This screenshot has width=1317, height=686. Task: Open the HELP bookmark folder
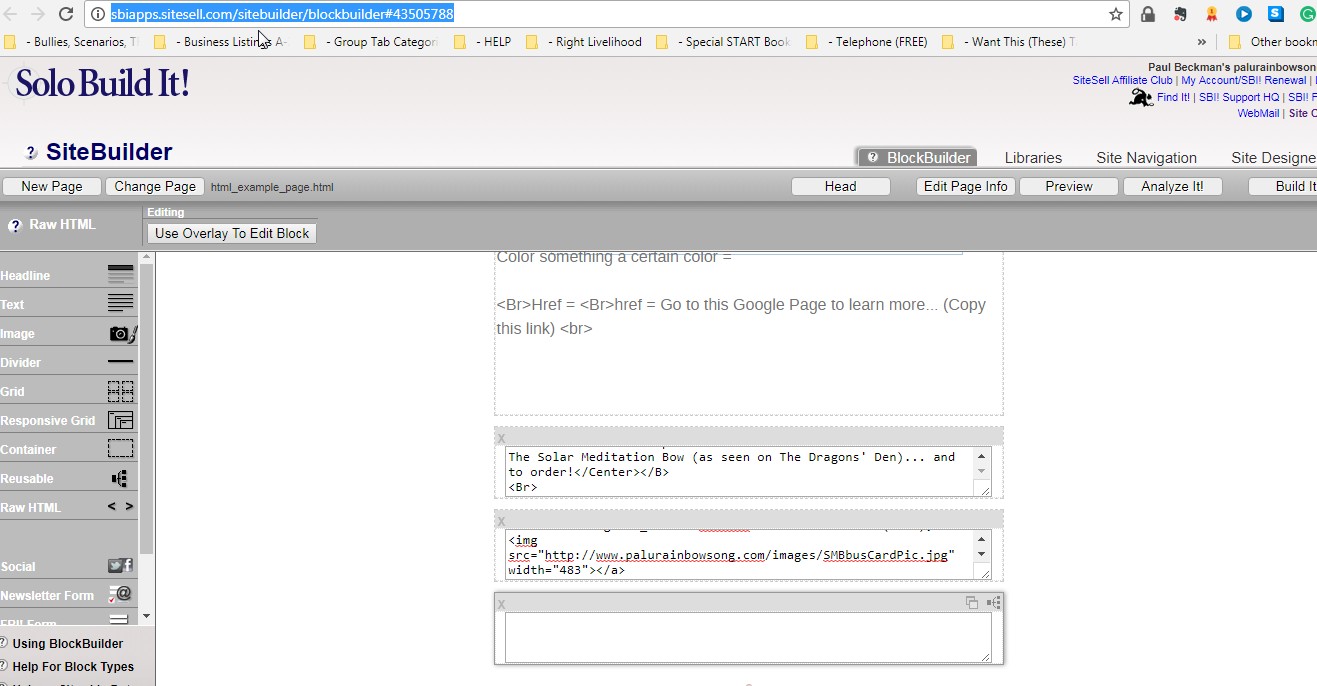(x=482, y=42)
